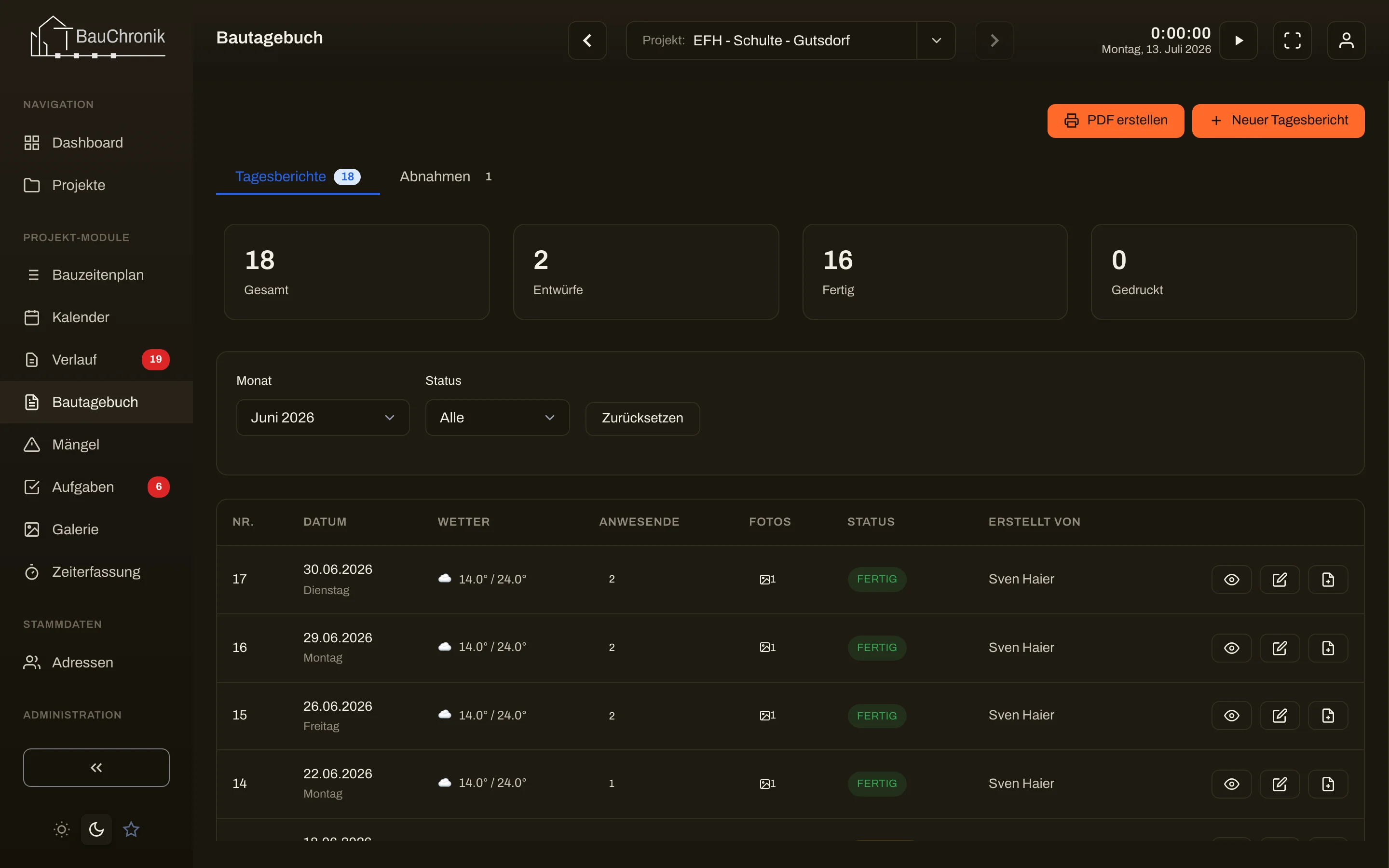
Task: Open the project field EFH - Schulte - Gutsdorf
Action: [771, 40]
